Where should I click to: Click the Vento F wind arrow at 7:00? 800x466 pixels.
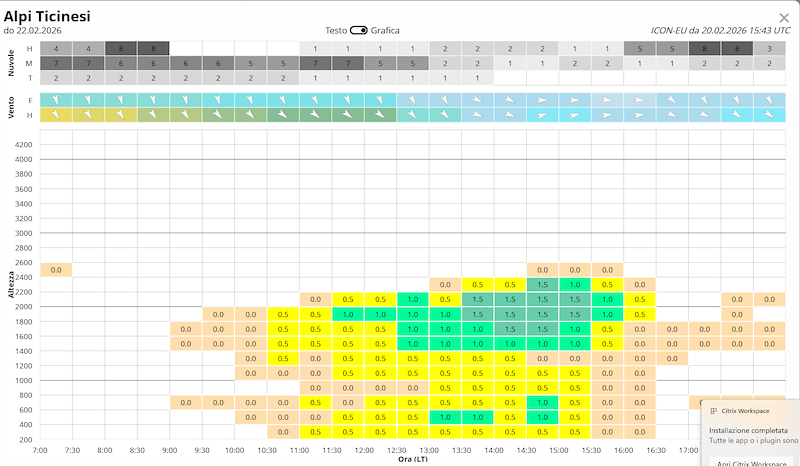[56, 100]
